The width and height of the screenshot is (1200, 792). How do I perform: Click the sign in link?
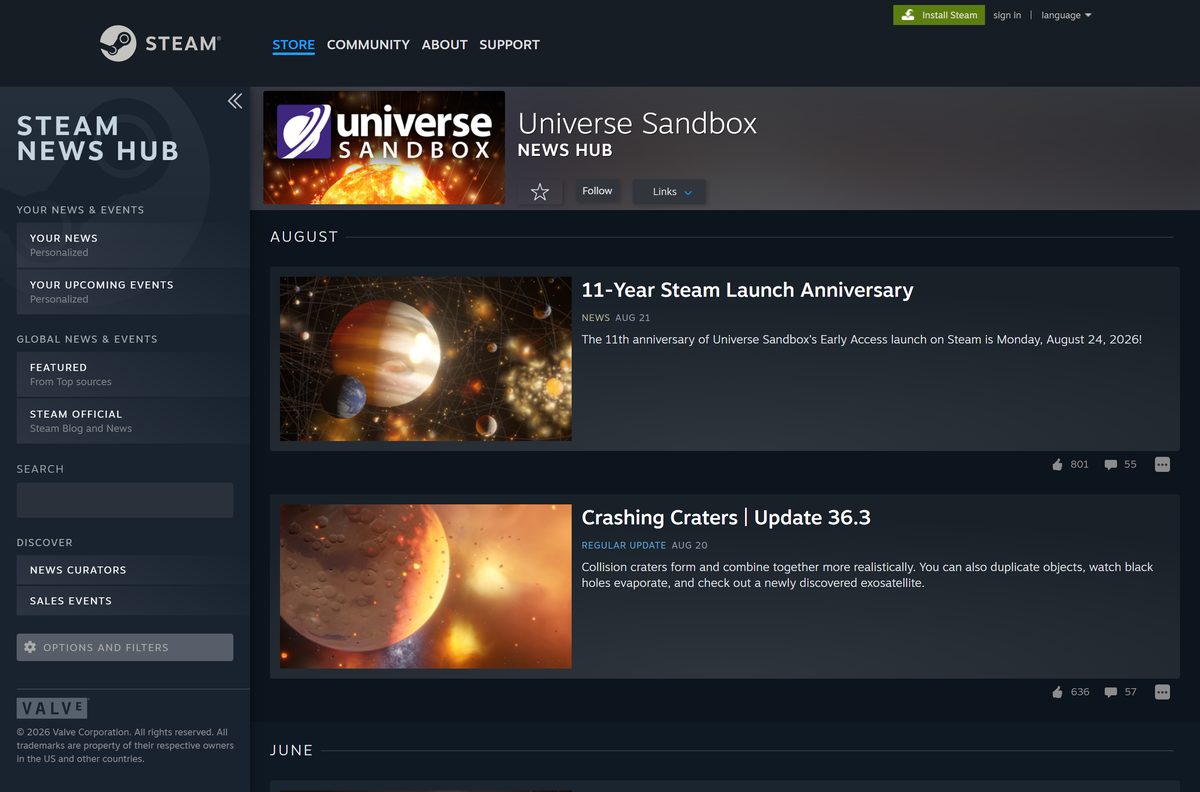pos(1007,15)
